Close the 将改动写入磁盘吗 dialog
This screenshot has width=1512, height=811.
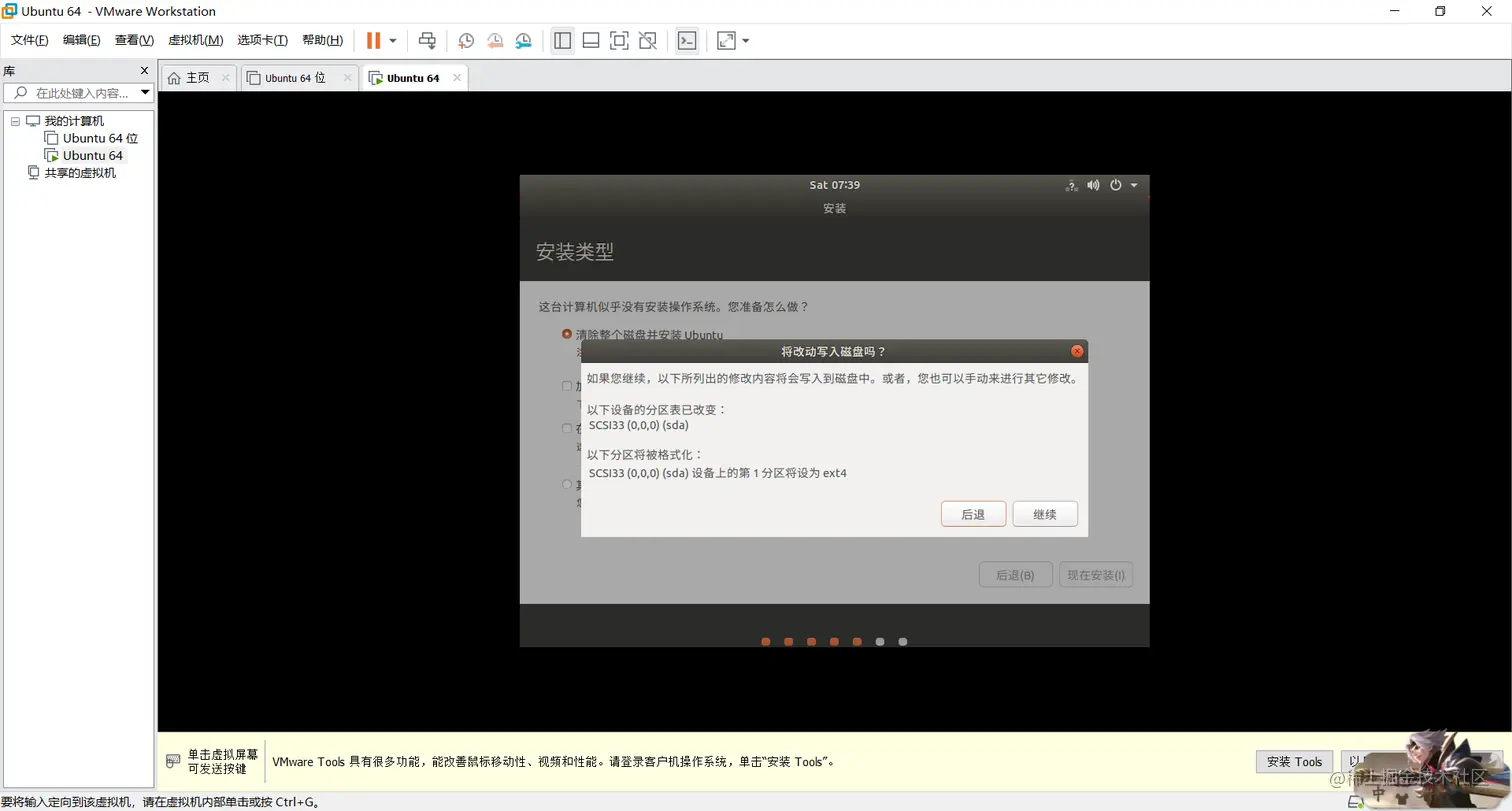click(1077, 351)
